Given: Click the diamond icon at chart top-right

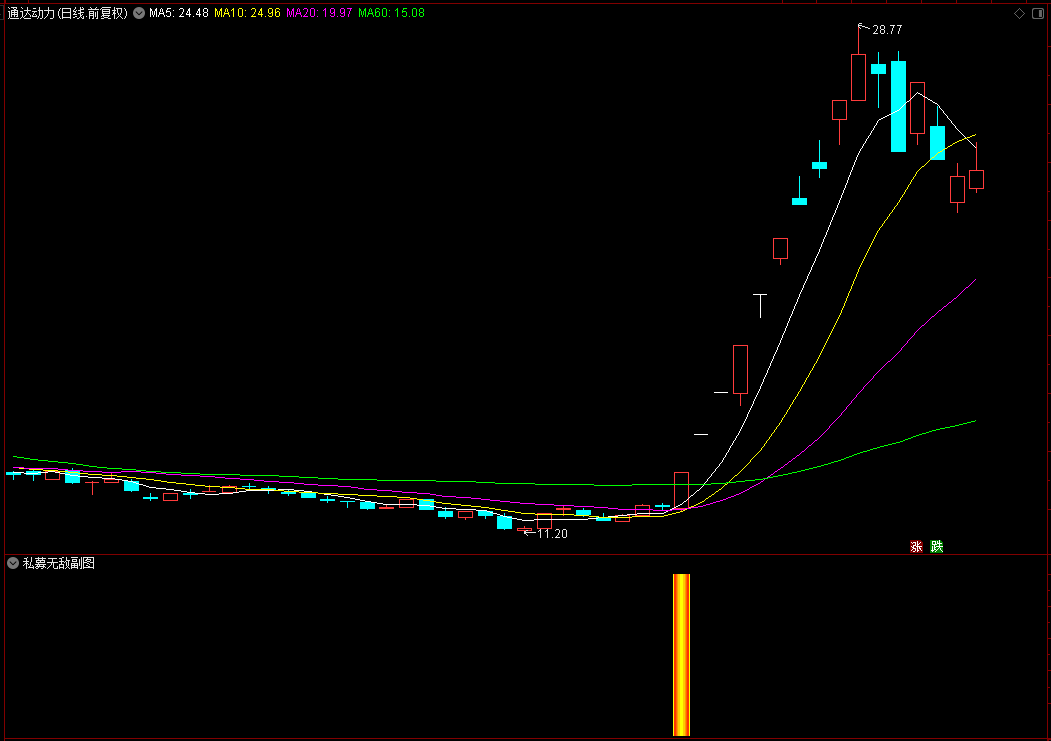Looking at the screenshot, I should coord(1019,14).
